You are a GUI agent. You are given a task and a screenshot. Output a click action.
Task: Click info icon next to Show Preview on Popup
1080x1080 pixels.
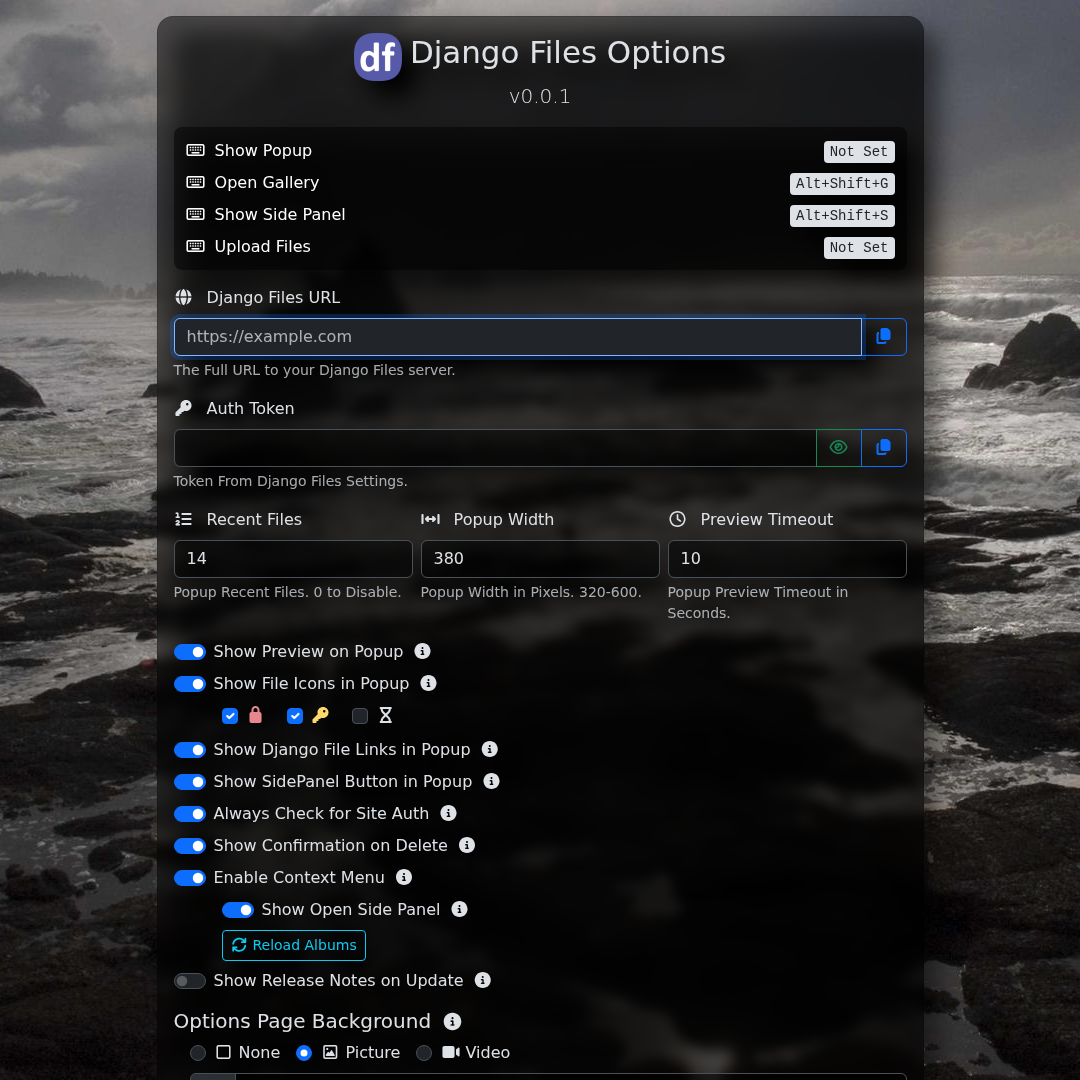(x=422, y=651)
